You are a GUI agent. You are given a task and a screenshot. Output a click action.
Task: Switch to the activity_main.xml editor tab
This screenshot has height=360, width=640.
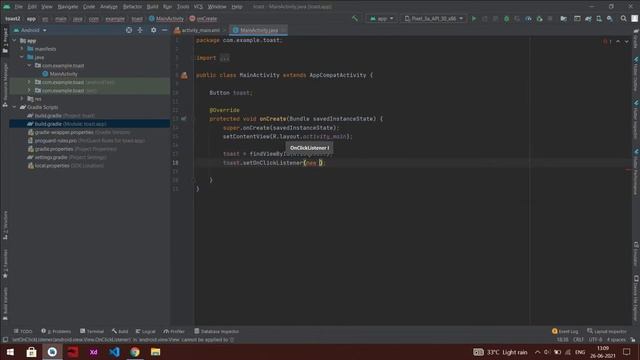pyautogui.click(x=200, y=30)
